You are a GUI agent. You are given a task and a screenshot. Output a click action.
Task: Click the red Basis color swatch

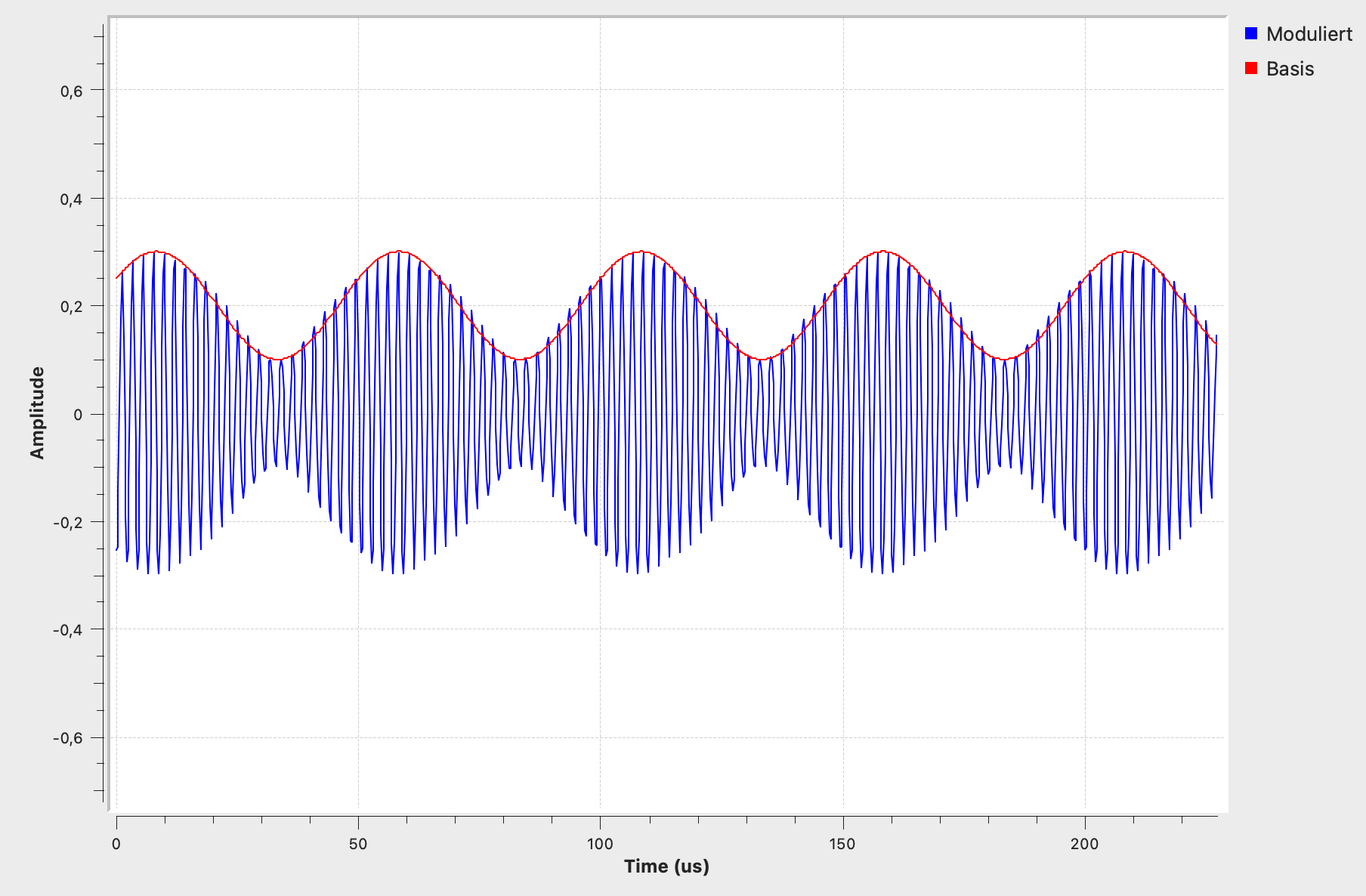(x=1251, y=68)
